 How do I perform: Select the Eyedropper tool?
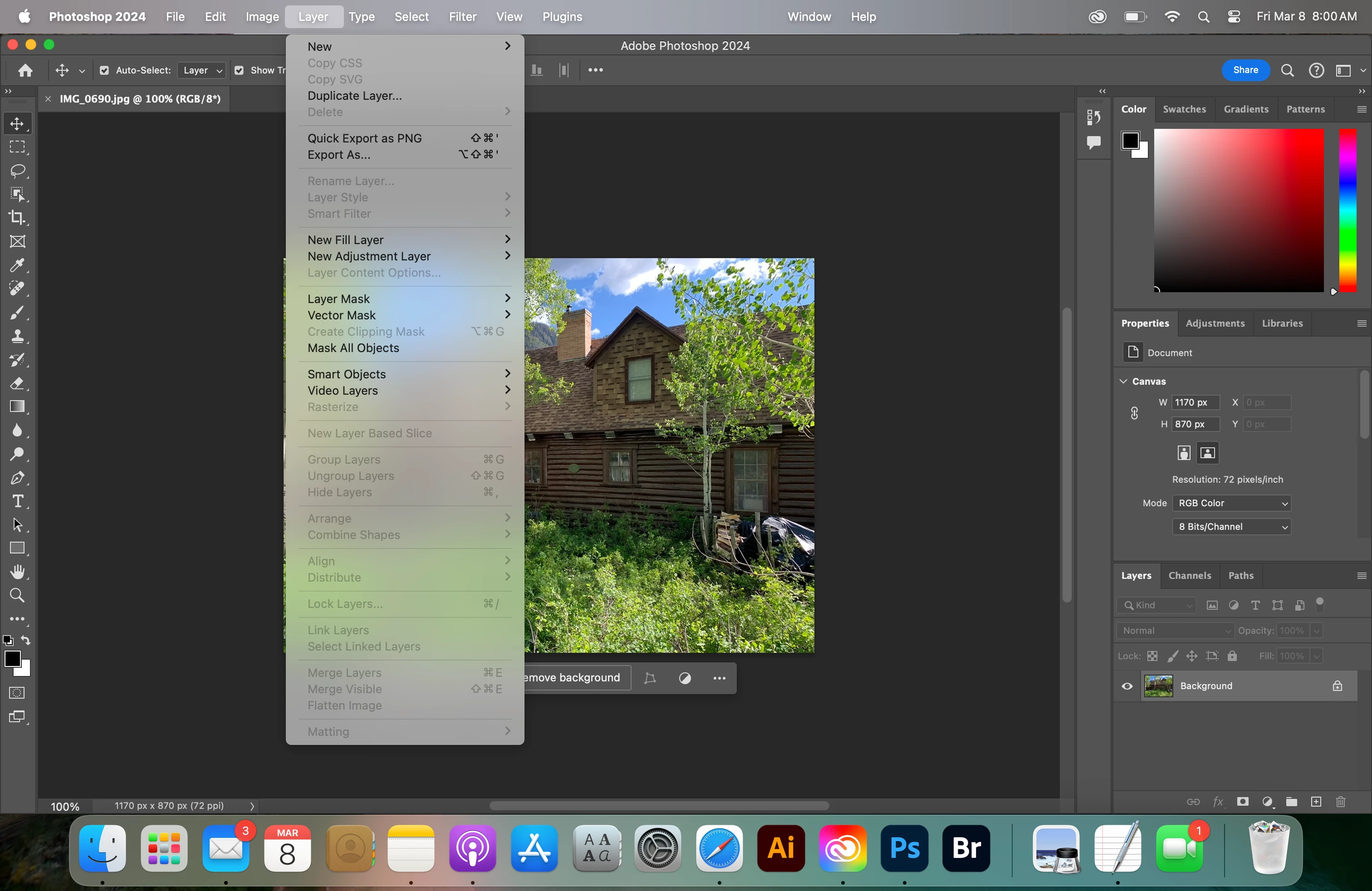pos(17,265)
